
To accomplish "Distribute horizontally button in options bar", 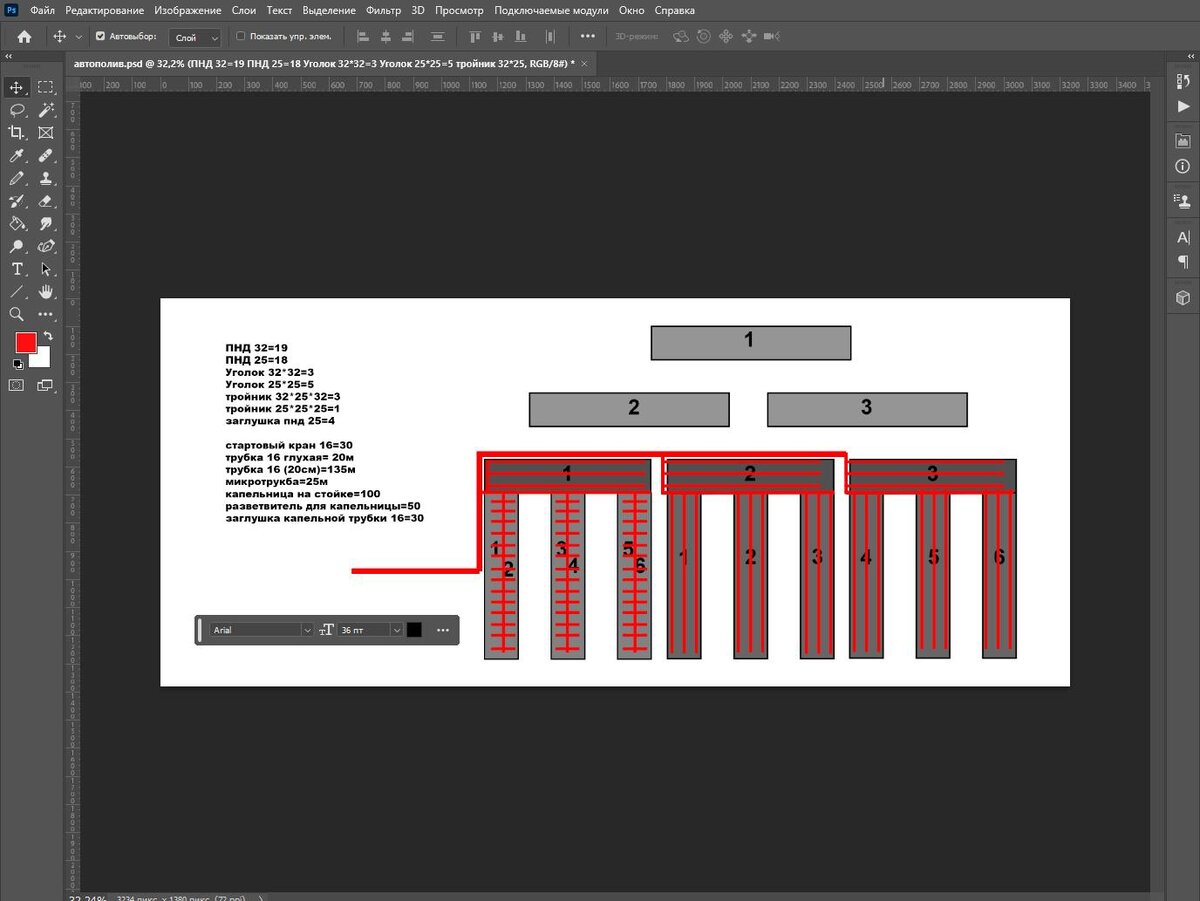I will [550, 36].
